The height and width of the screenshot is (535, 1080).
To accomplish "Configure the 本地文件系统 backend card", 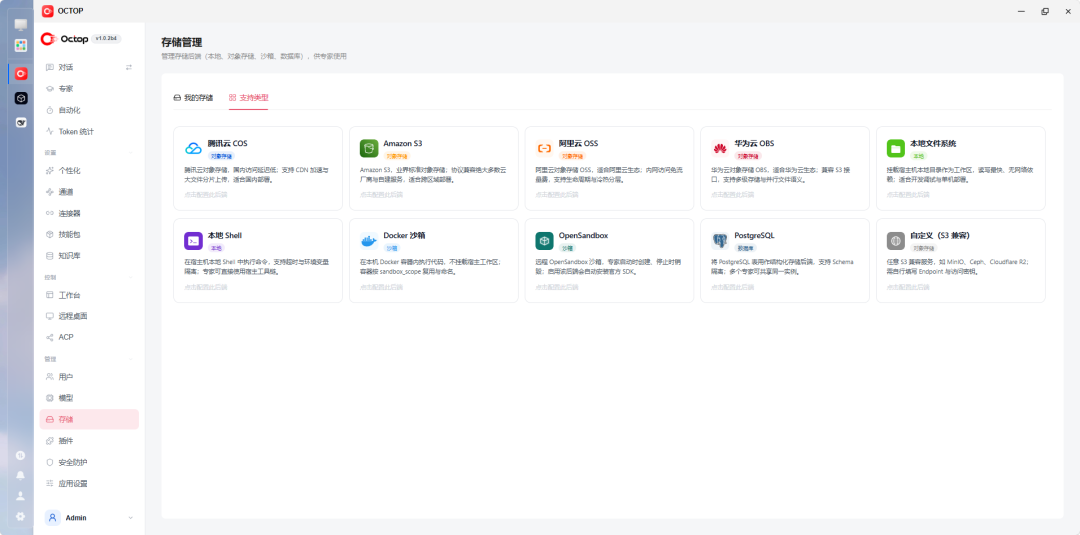I will (x=961, y=168).
